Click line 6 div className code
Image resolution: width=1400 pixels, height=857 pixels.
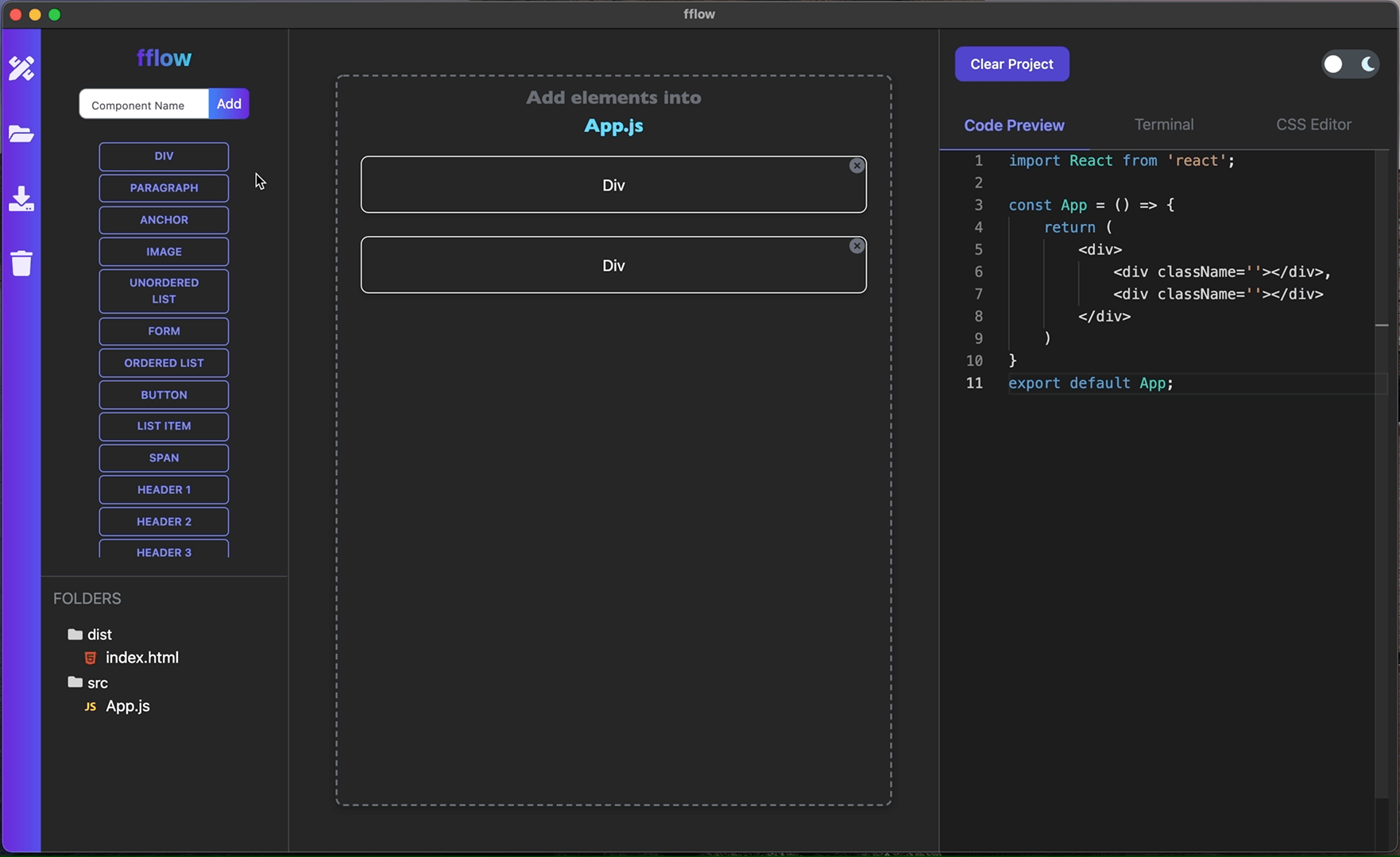1222,272
